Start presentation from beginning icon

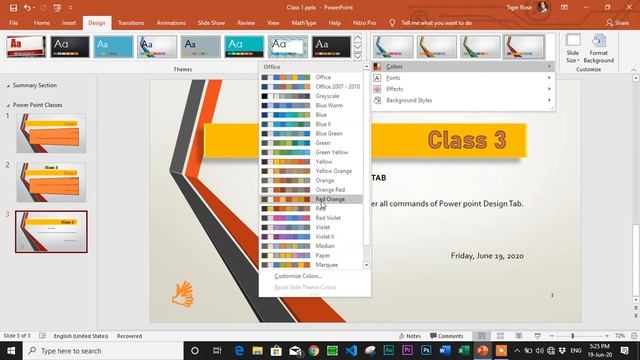coord(57,7)
